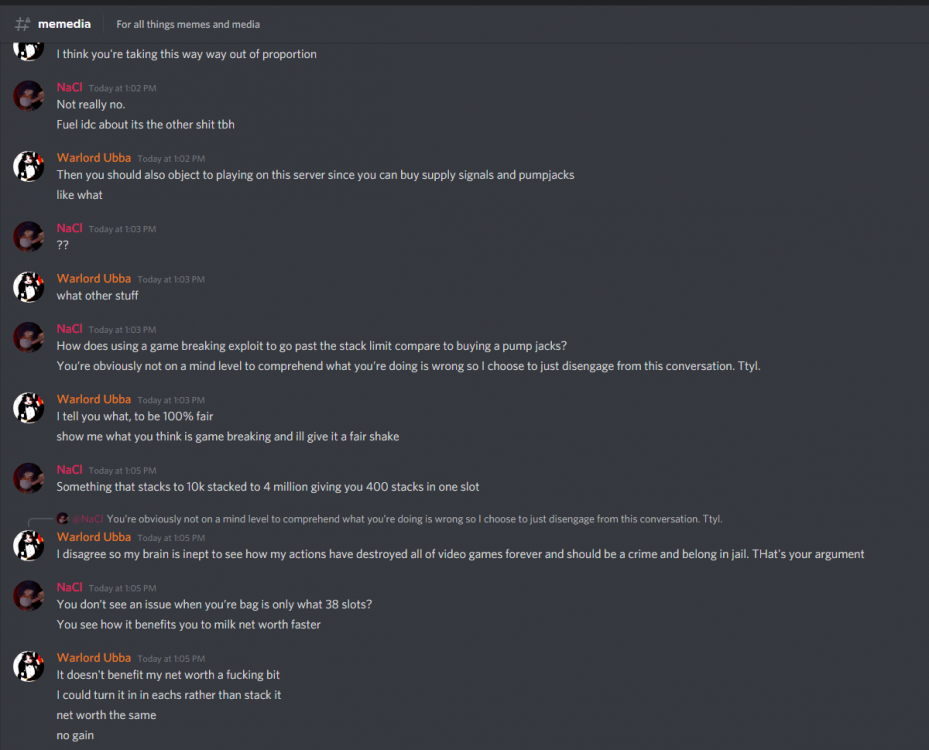Screen dimensions: 929x750
Task: Click the 'Today at 1:02 PM' timestamp on NaCl's message
Action: (x=122, y=88)
